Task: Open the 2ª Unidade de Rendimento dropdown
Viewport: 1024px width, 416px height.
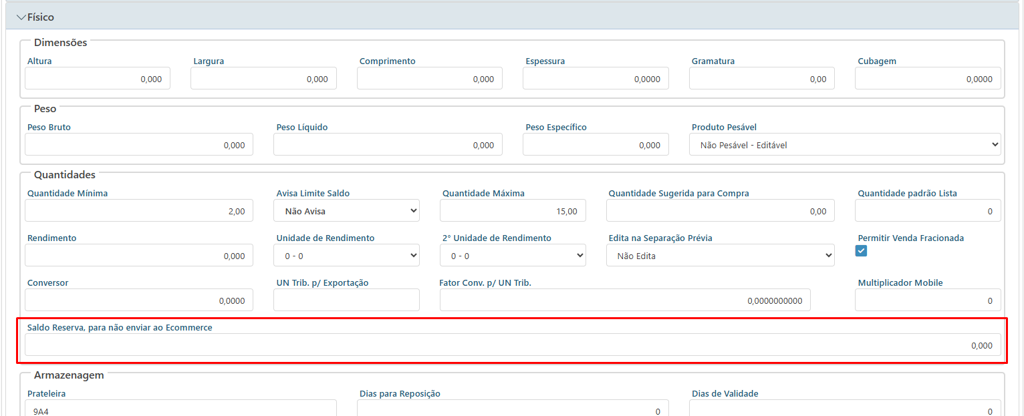Action: (x=513, y=256)
